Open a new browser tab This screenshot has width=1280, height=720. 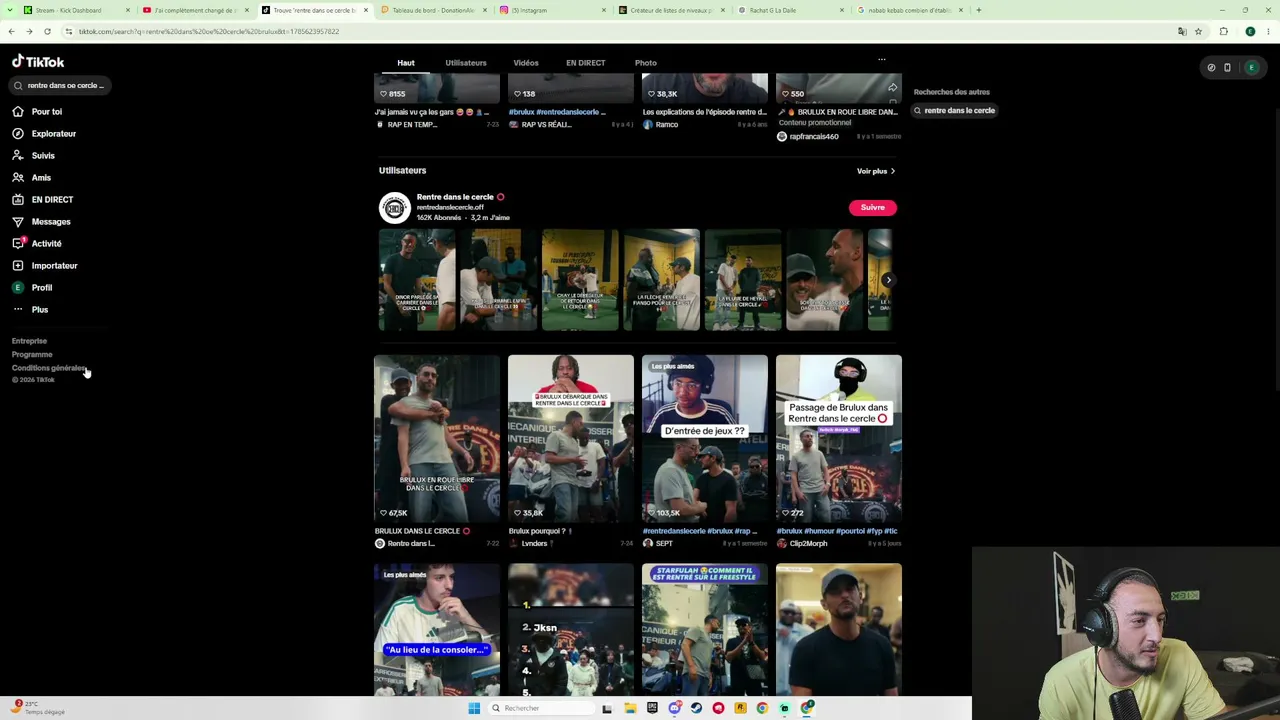[979, 10]
